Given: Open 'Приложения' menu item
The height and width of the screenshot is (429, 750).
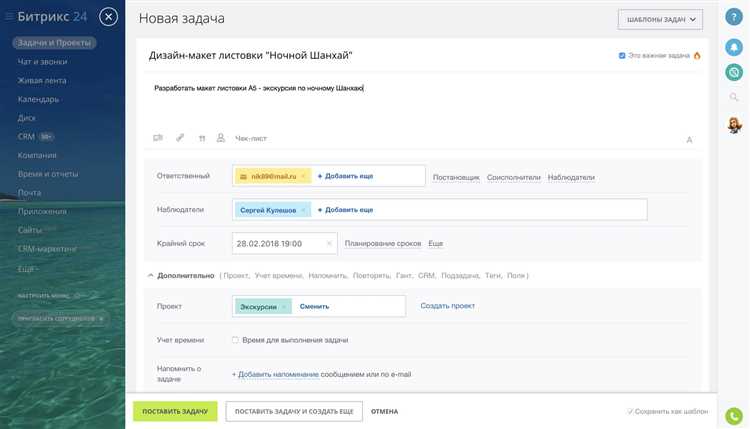Looking at the screenshot, I should (42, 211).
